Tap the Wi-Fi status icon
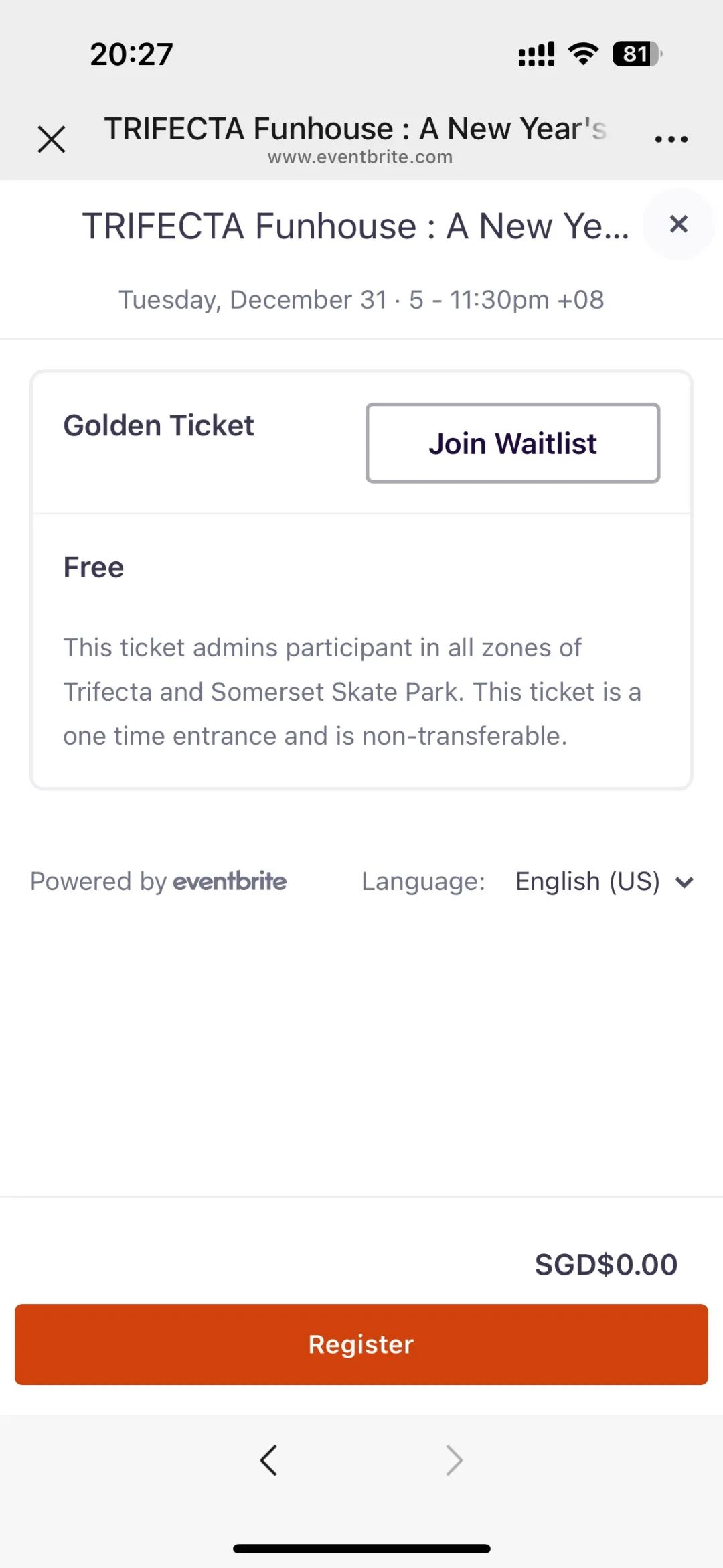Image resolution: width=723 pixels, height=1568 pixels. click(583, 54)
